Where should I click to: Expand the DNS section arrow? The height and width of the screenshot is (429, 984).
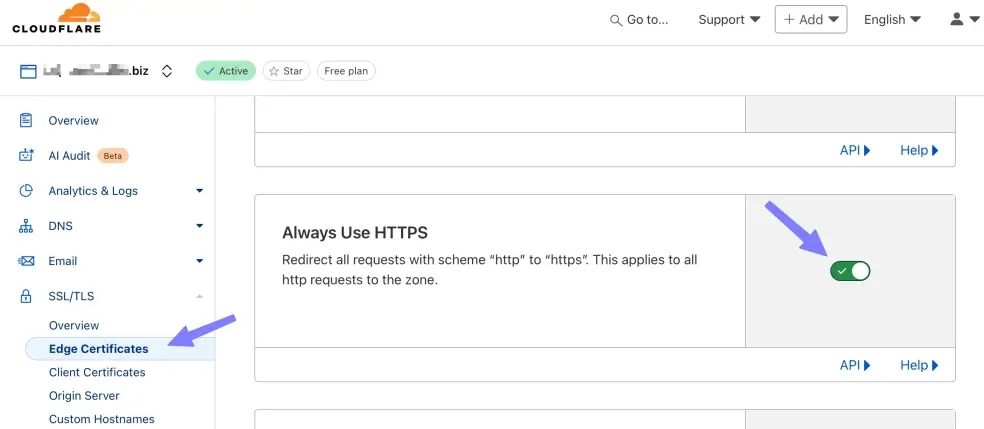[x=200, y=226]
